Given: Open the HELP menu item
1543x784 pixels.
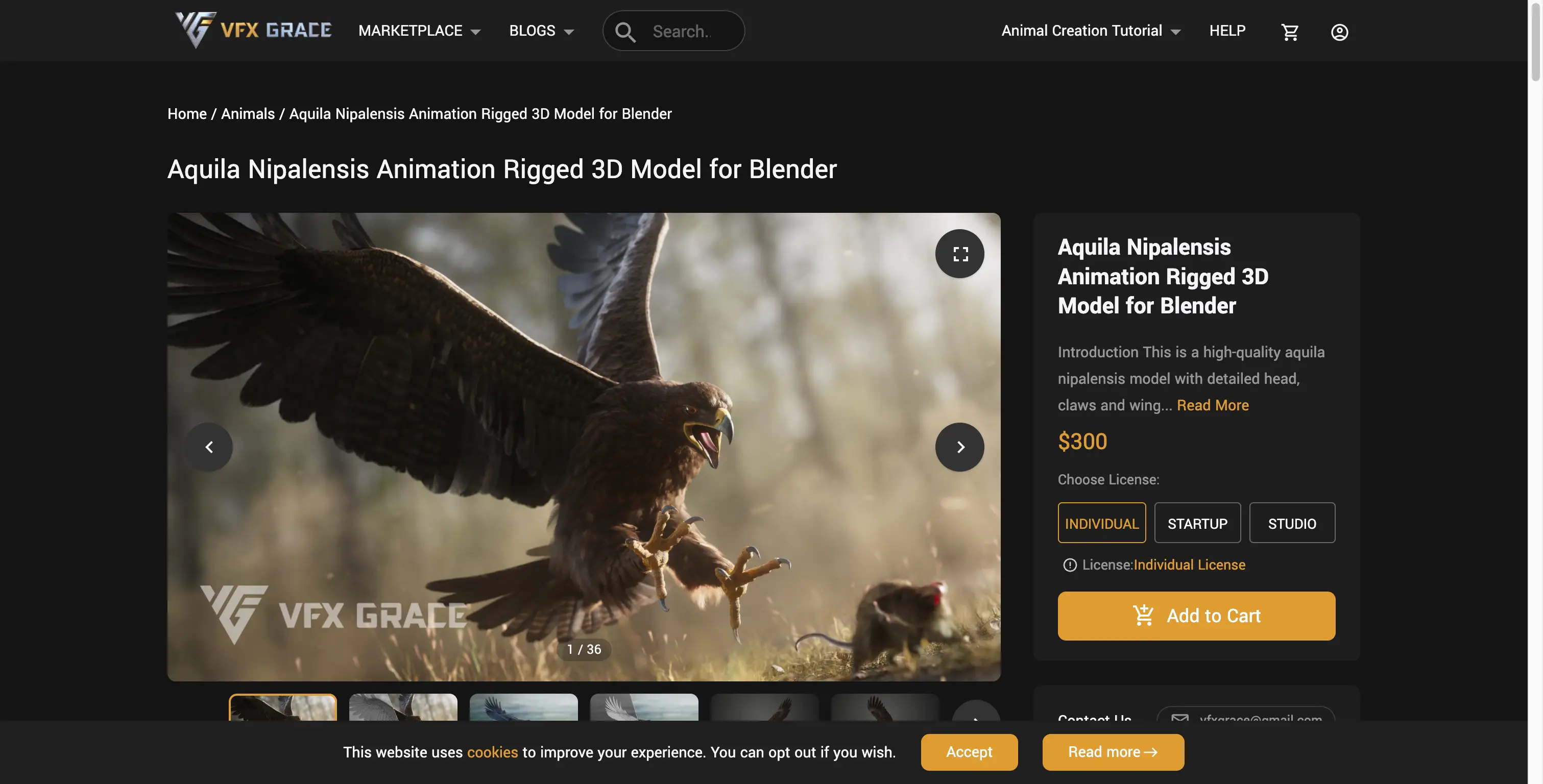Looking at the screenshot, I should tap(1227, 31).
